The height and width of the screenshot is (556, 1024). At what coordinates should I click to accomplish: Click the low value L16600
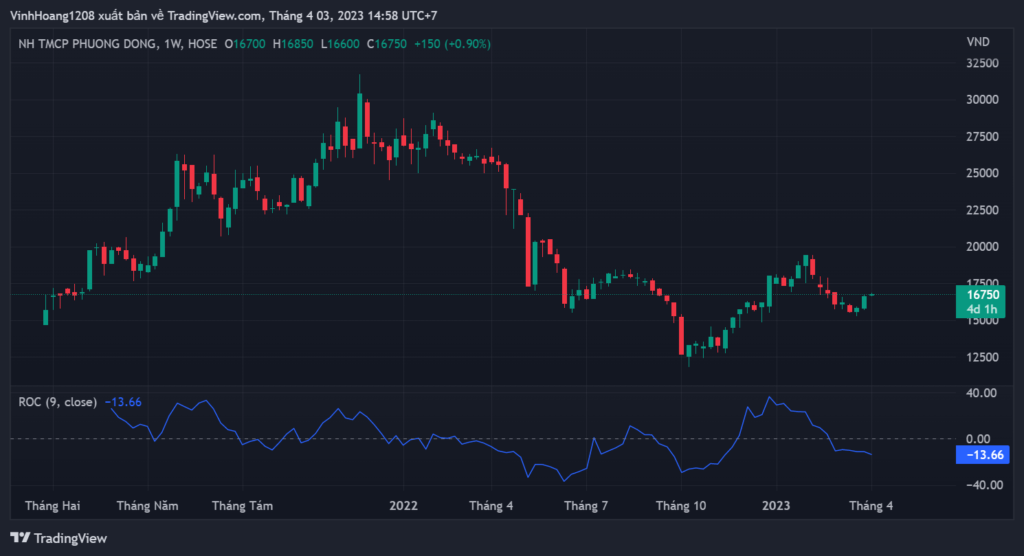340,44
